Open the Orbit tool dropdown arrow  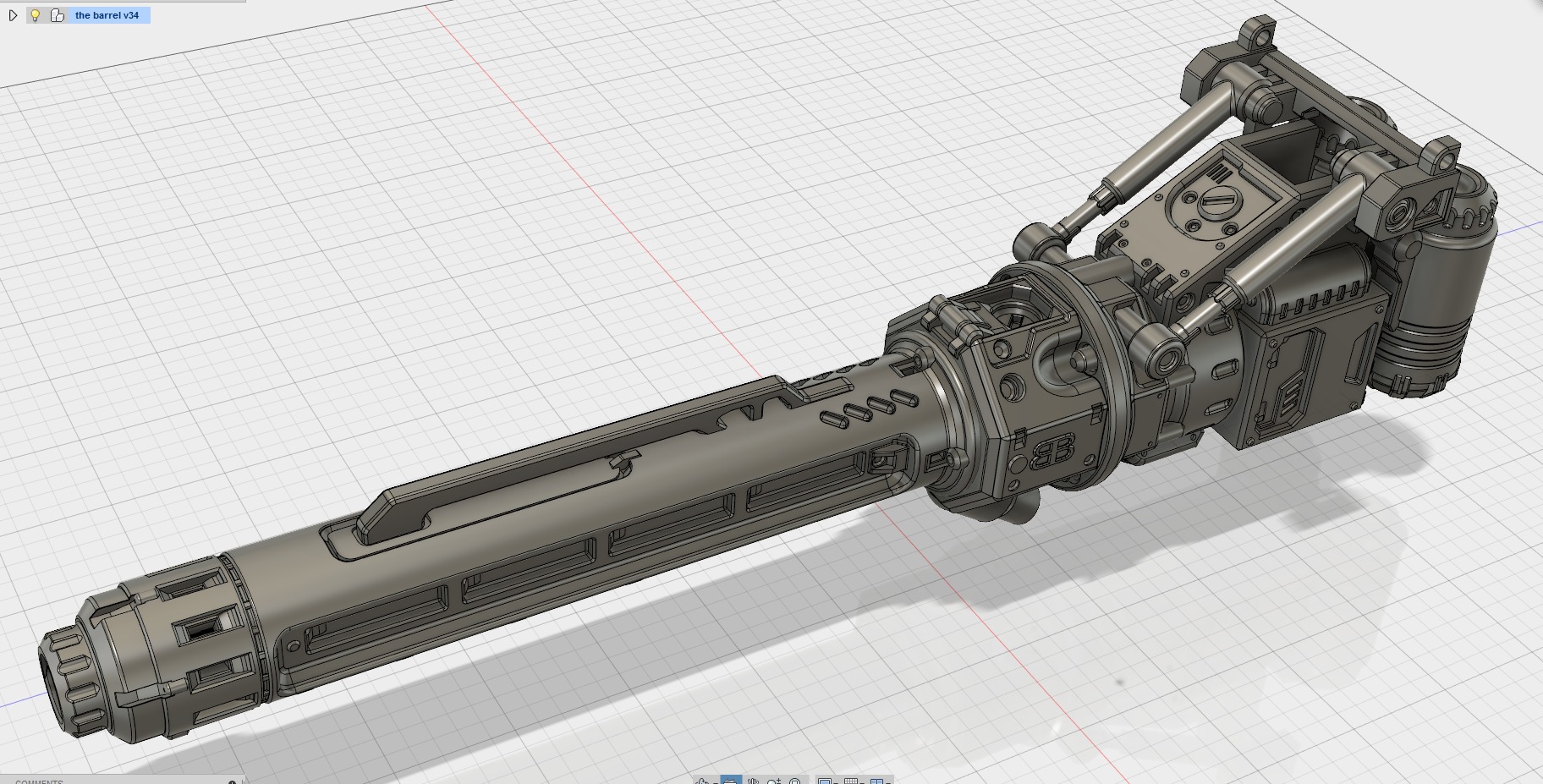(716, 782)
